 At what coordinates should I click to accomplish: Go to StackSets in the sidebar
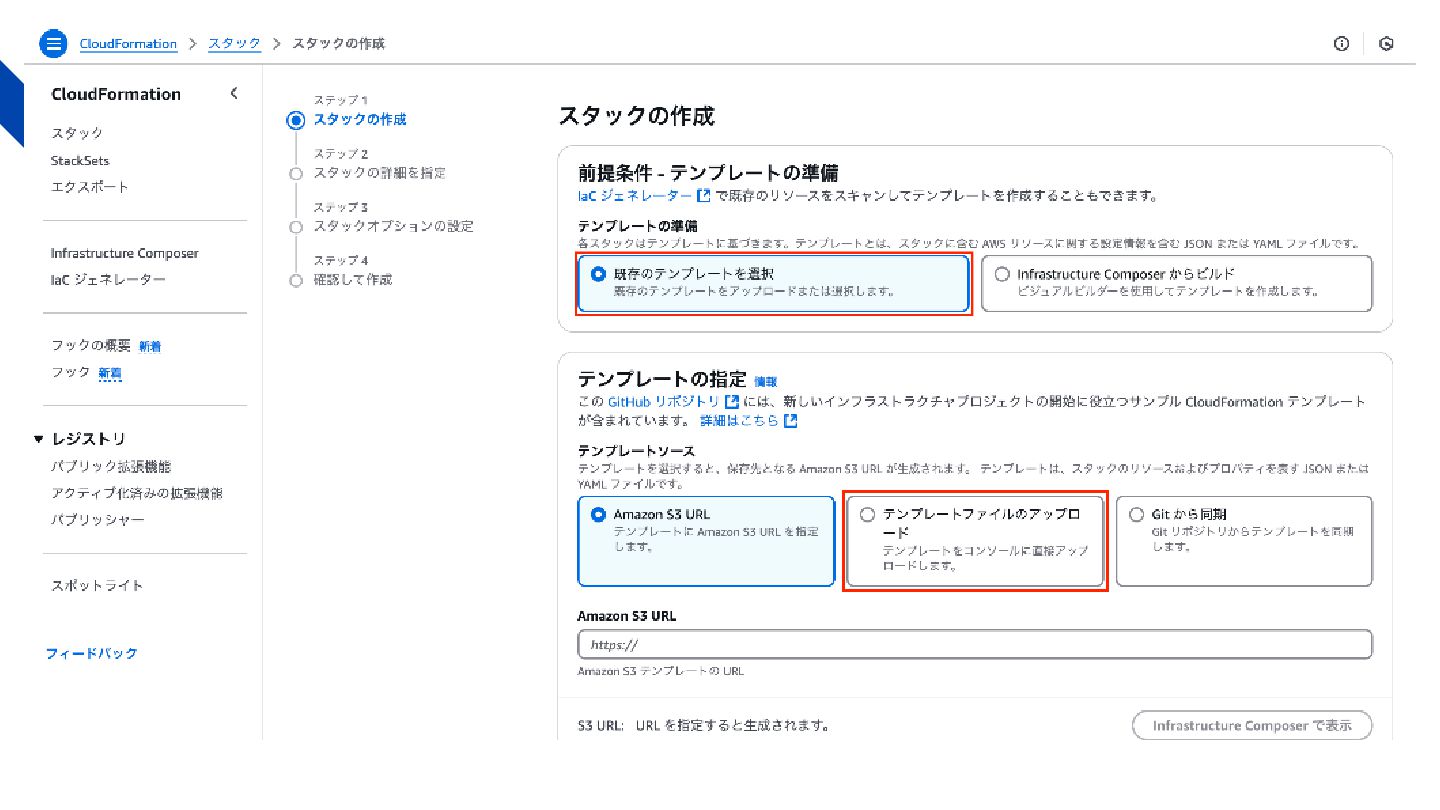tap(80, 160)
